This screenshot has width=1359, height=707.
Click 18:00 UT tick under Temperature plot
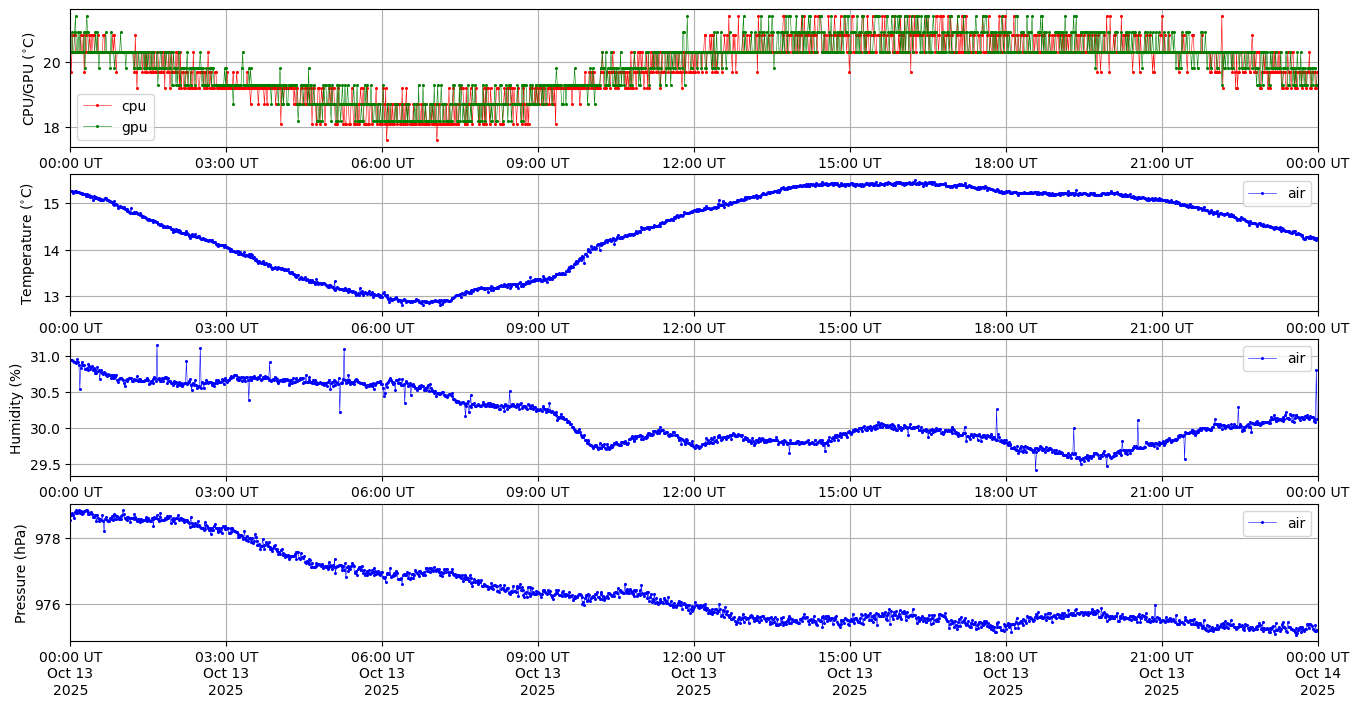(x=1005, y=328)
